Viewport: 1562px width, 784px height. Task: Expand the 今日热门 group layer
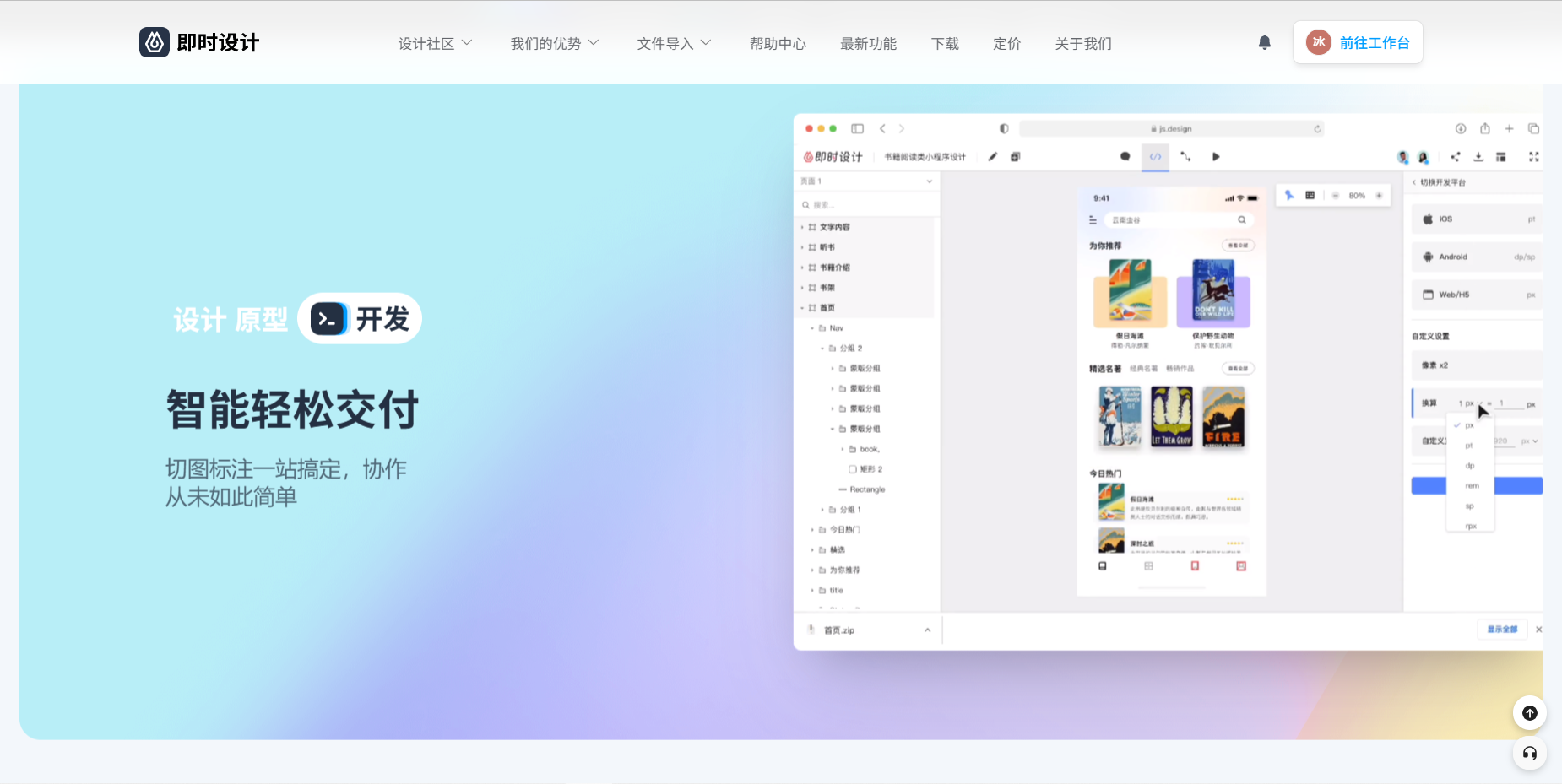(x=812, y=530)
